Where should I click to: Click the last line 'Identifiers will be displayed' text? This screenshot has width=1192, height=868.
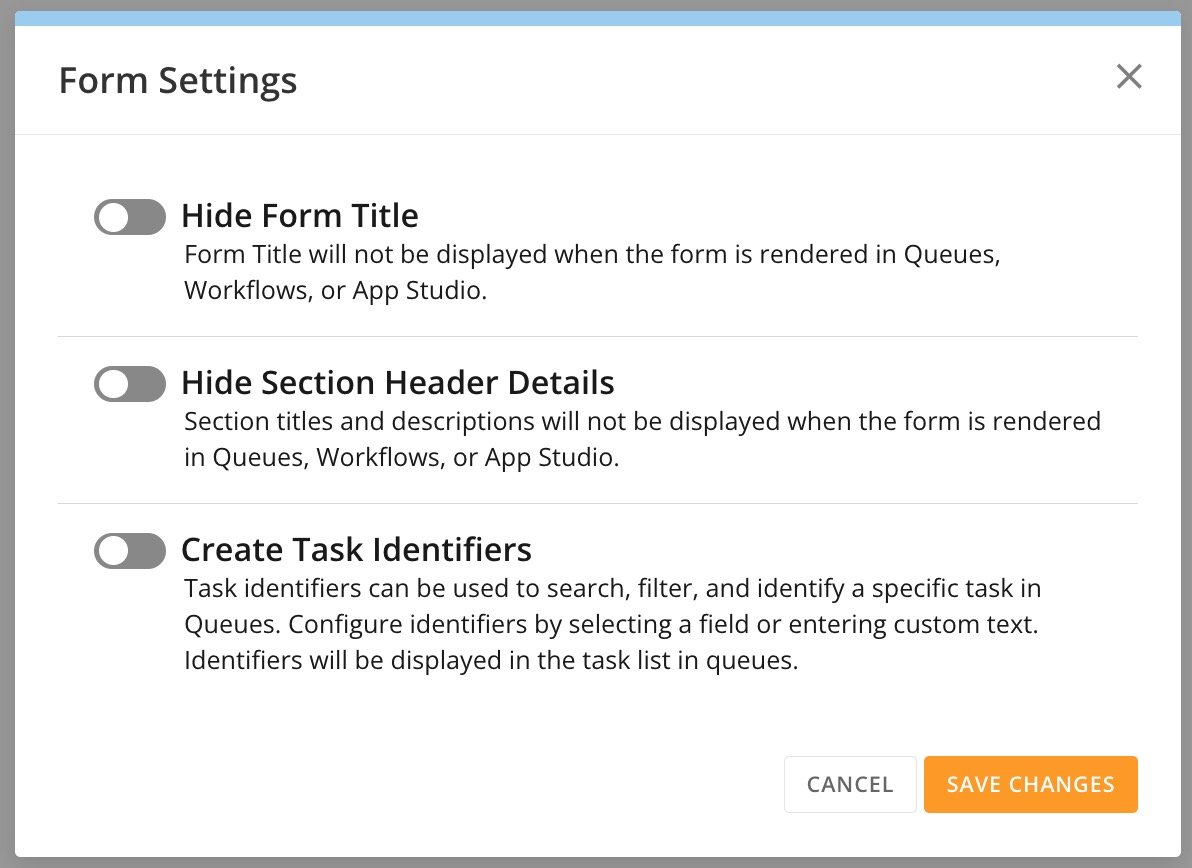[x=491, y=661]
